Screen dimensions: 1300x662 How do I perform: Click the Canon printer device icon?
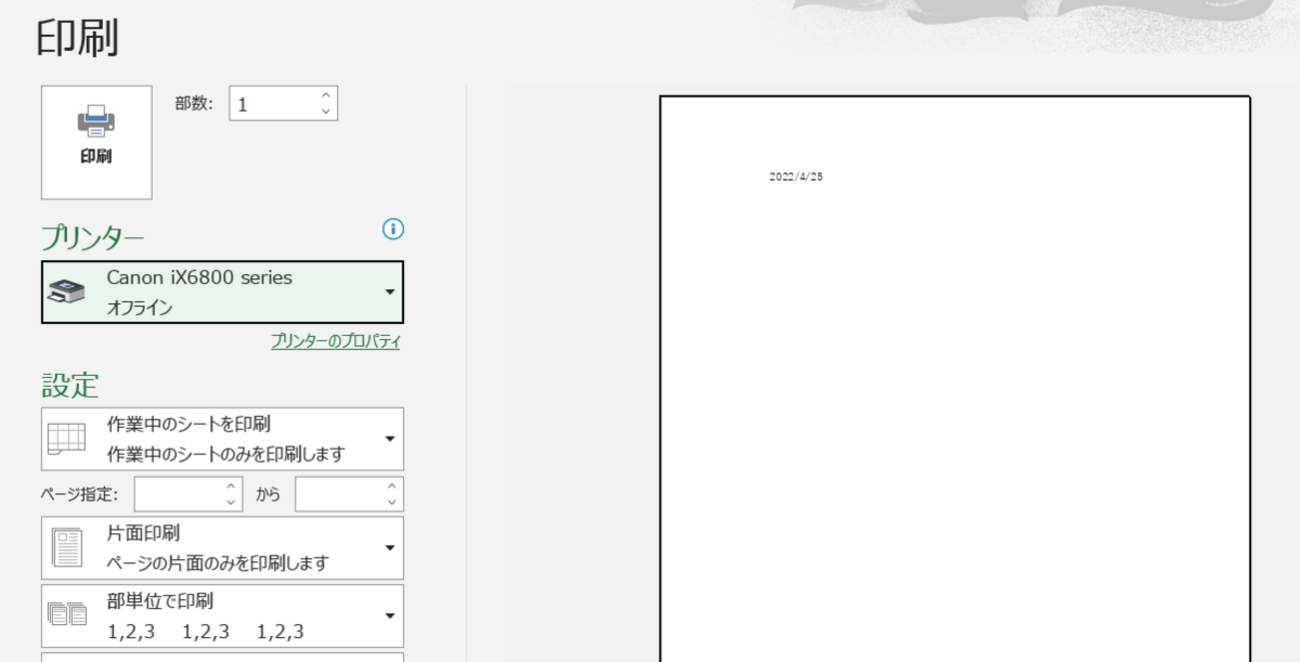[x=67, y=292]
